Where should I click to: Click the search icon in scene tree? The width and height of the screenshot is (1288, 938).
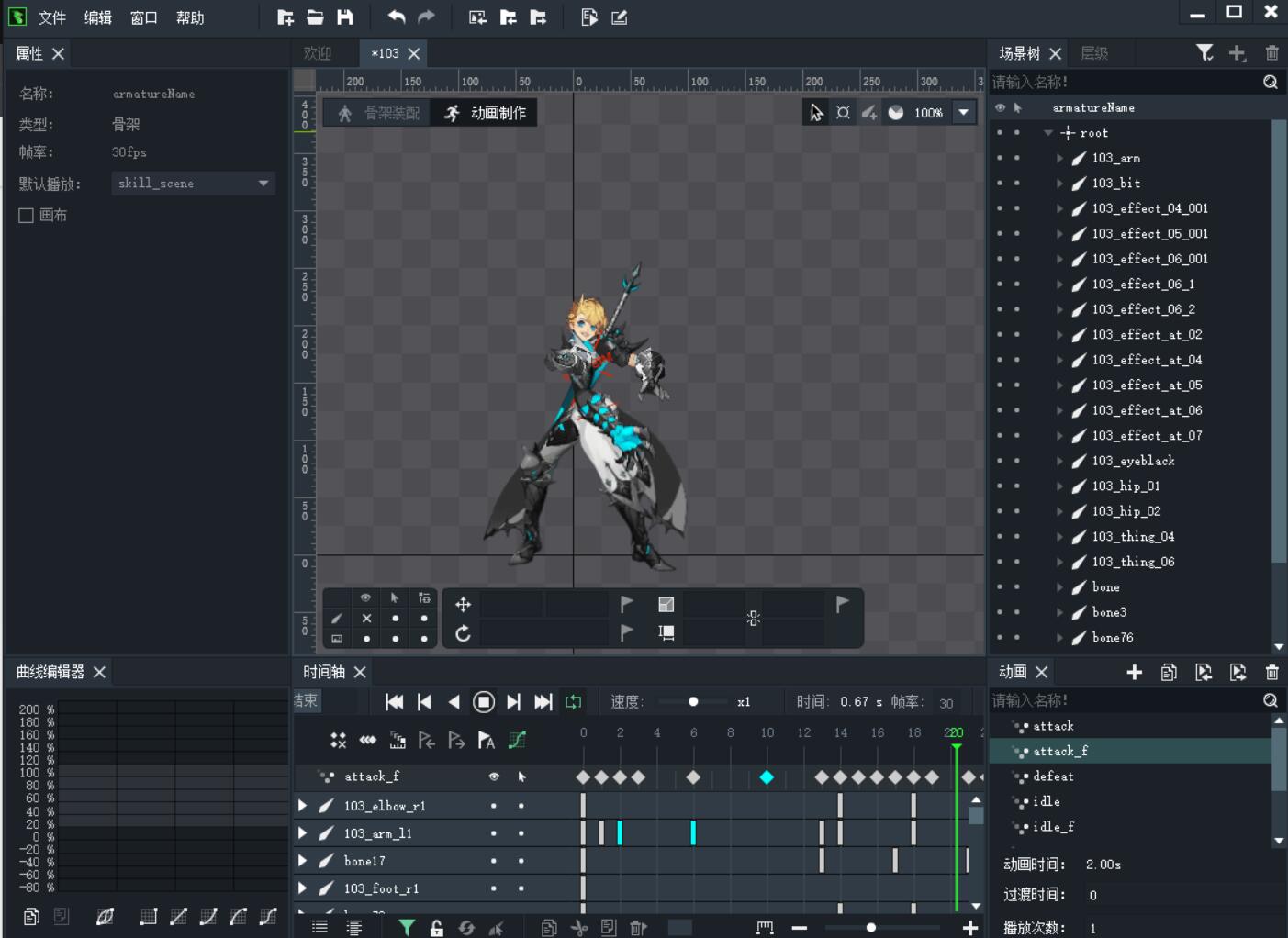pyautogui.click(x=1271, y=82)
